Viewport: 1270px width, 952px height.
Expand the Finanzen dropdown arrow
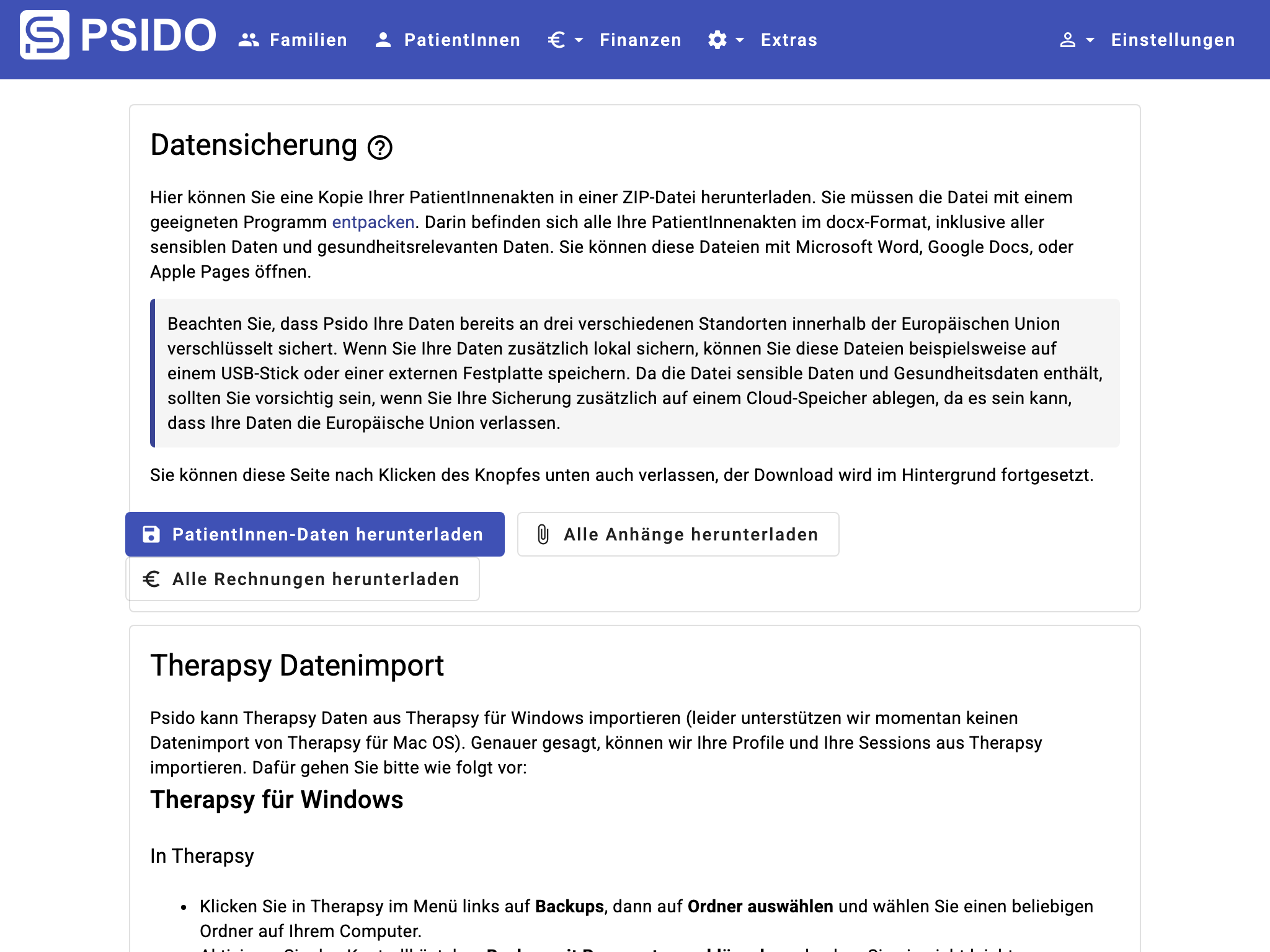[579, 40]
